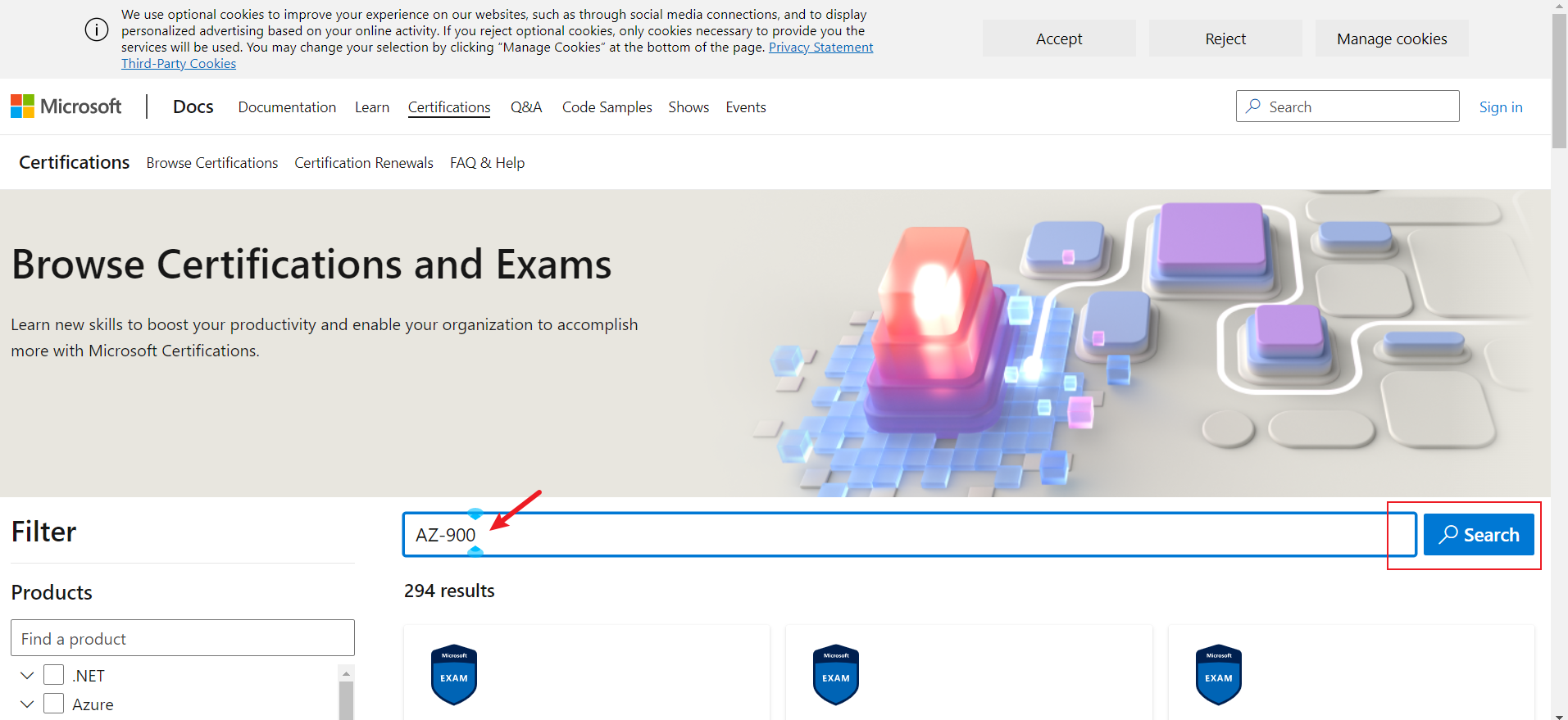Open the Docs home link
The height and width of the screenshot is (720, 1568).
click(193, 106)
